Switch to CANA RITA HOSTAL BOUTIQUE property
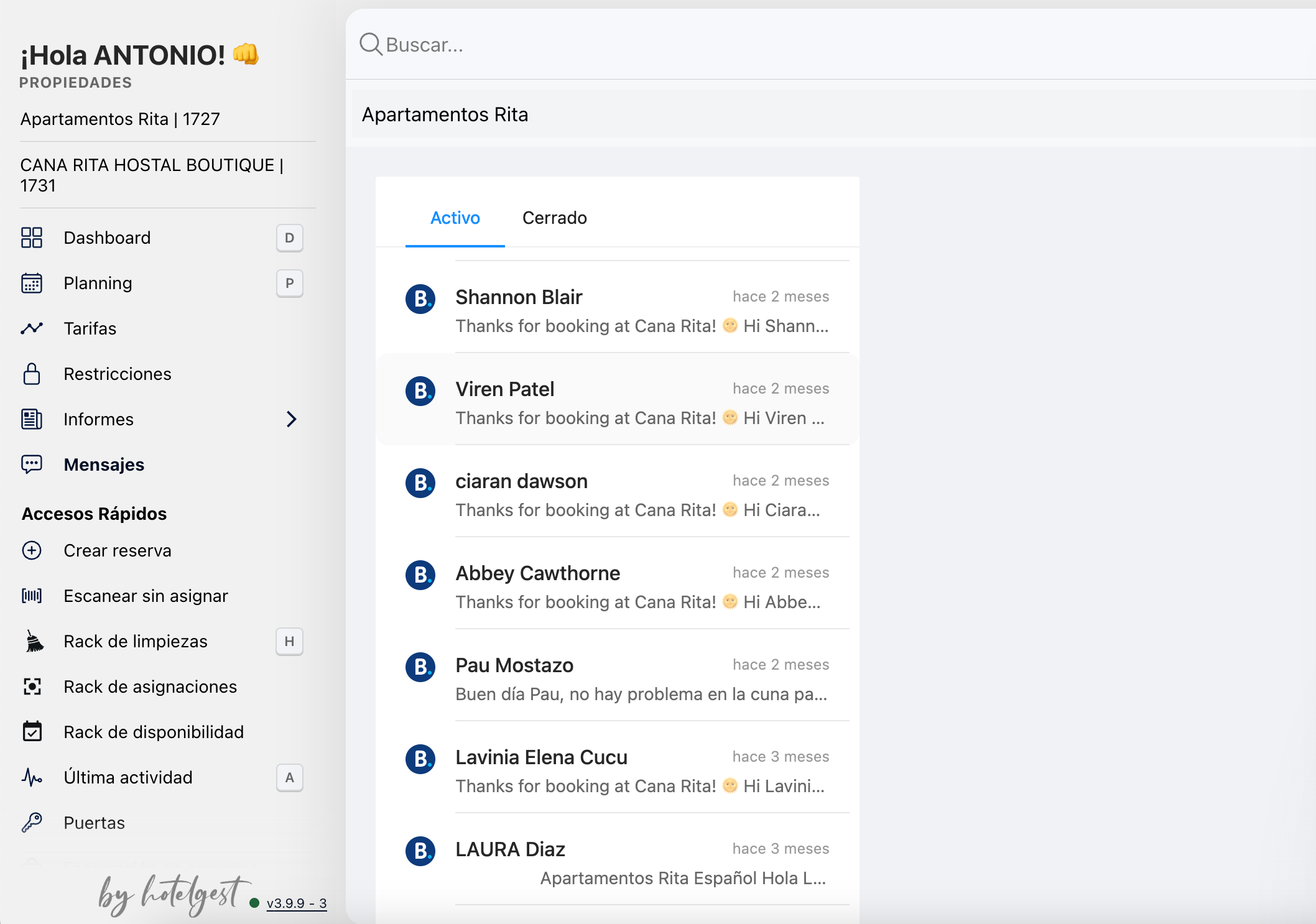The image size is (1316, 924). [152, 175]
